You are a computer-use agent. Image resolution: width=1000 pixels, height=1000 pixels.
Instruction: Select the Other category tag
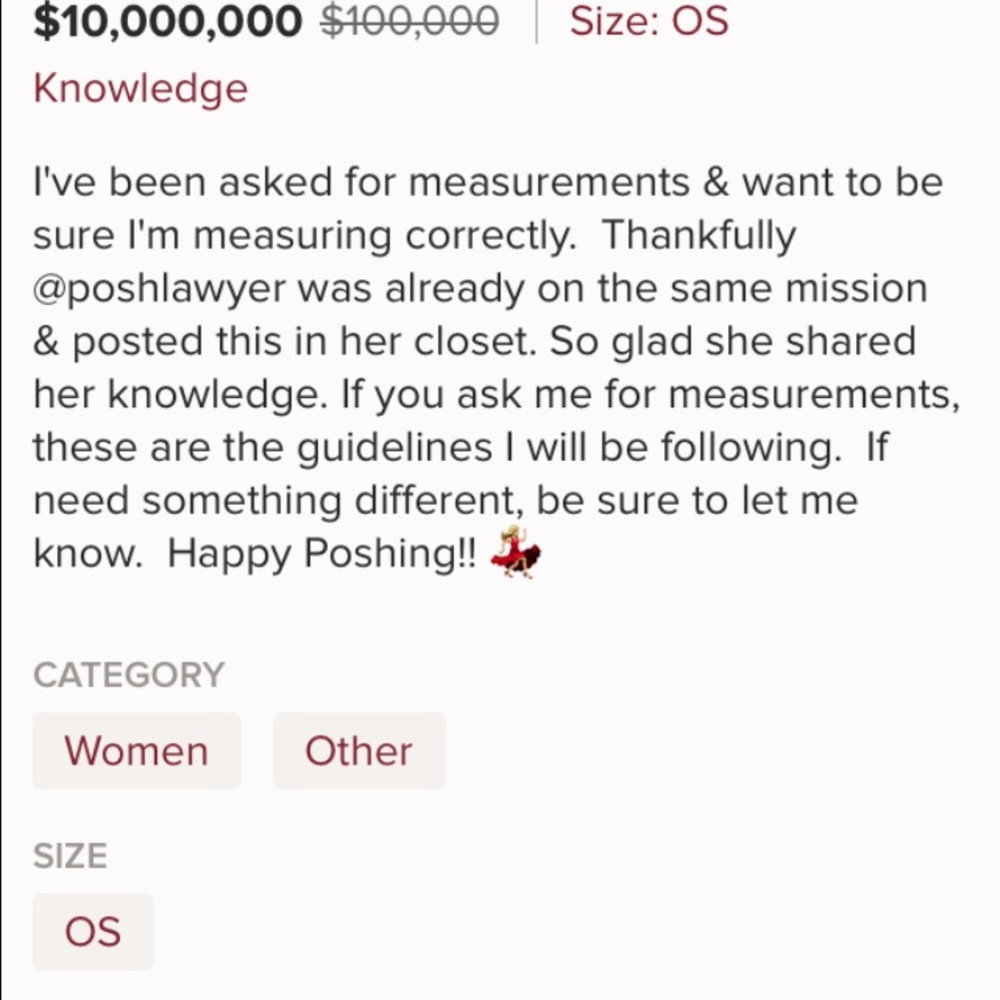[358, 751]
